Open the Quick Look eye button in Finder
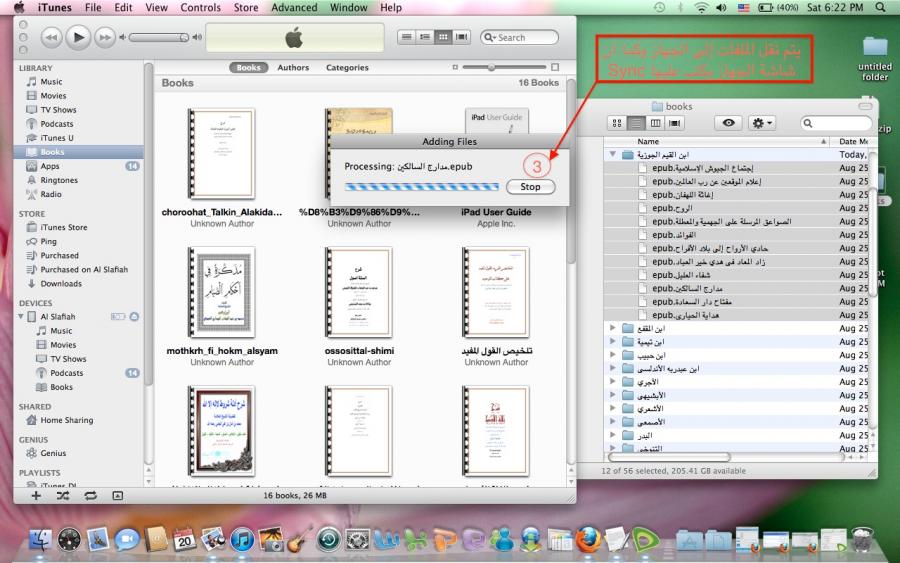The image size is (900, 563). tap(727, 123)
